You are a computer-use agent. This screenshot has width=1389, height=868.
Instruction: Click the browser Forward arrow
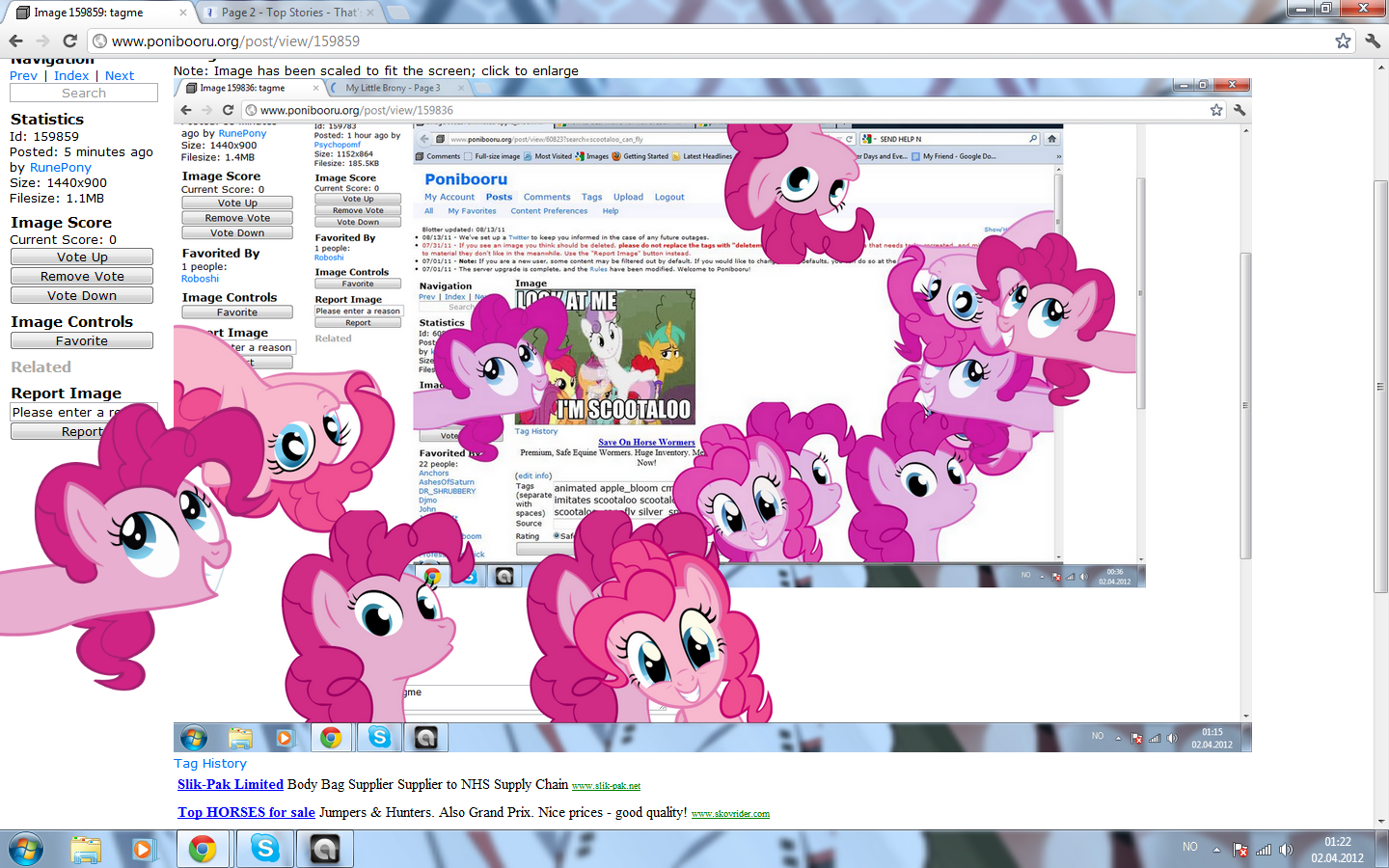42,41
